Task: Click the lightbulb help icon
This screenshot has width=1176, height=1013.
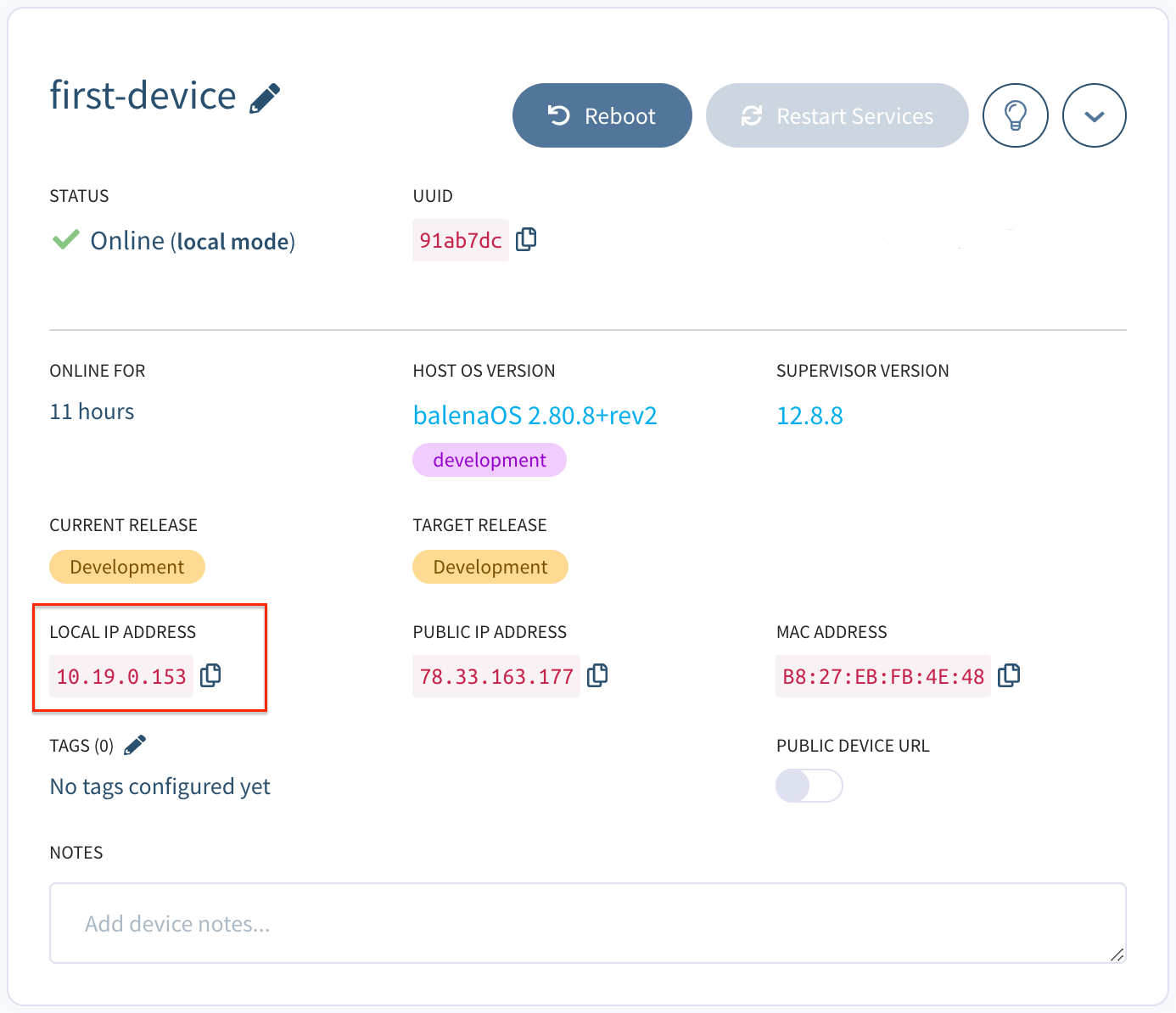Action: pyautogui.click(x=1016, y=115)
